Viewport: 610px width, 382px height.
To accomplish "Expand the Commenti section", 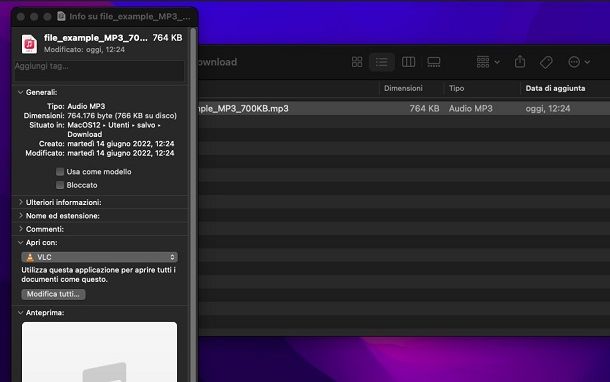I will tap(20, 229).
